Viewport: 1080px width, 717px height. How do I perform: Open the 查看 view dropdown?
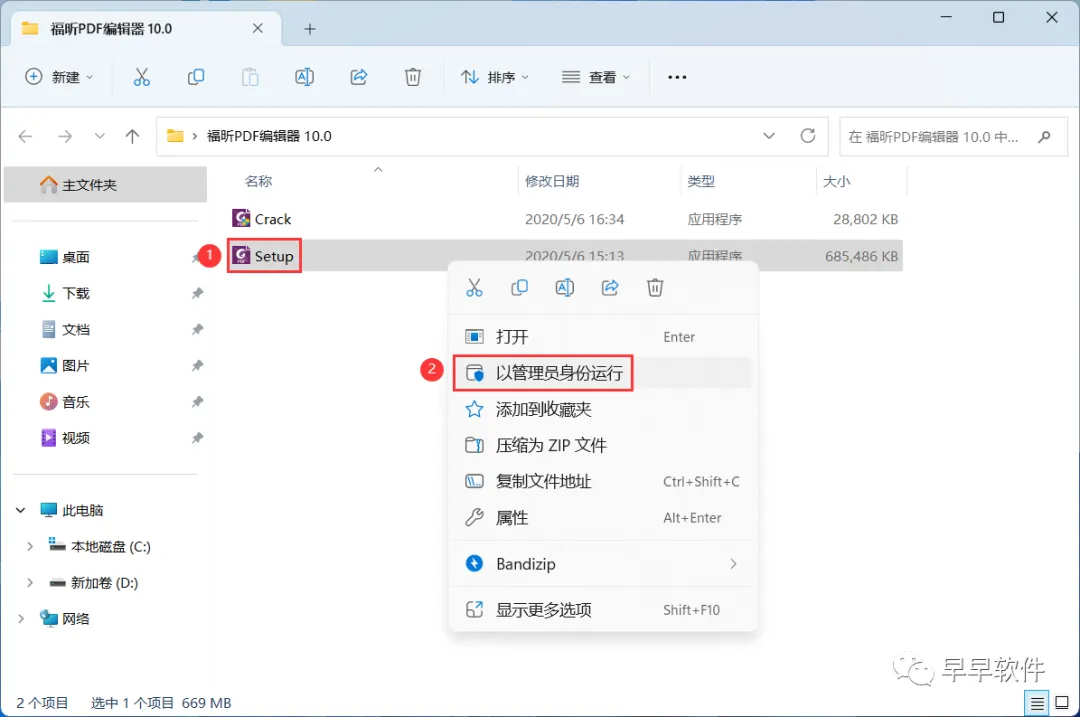(596, 77)
